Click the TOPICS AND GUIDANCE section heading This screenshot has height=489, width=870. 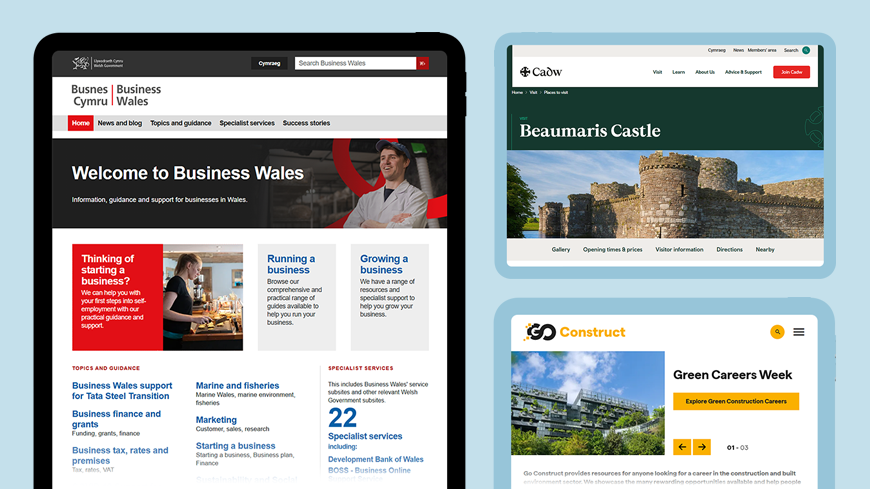(x=106, y=368)
